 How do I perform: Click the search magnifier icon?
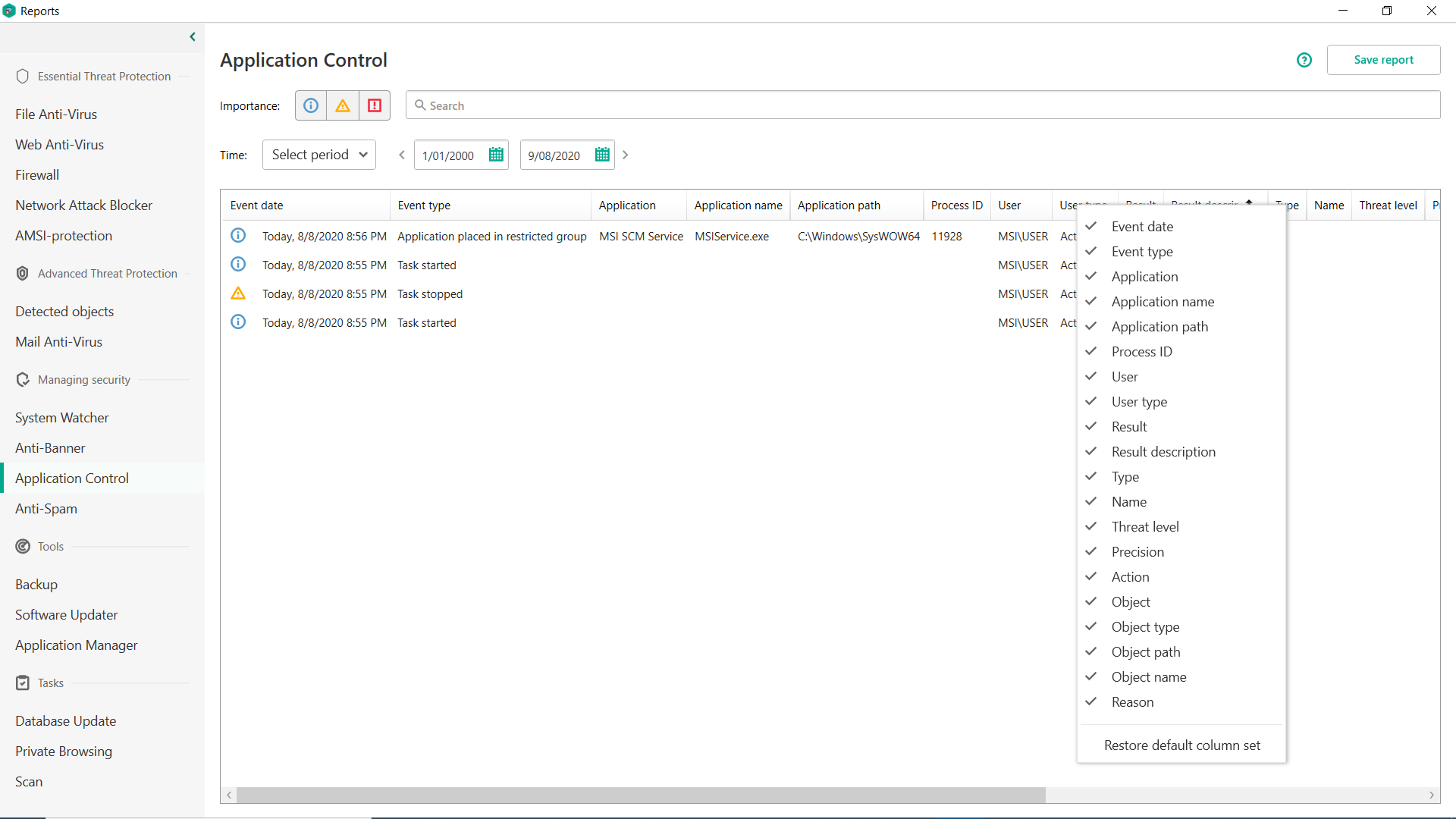[420, 105]
